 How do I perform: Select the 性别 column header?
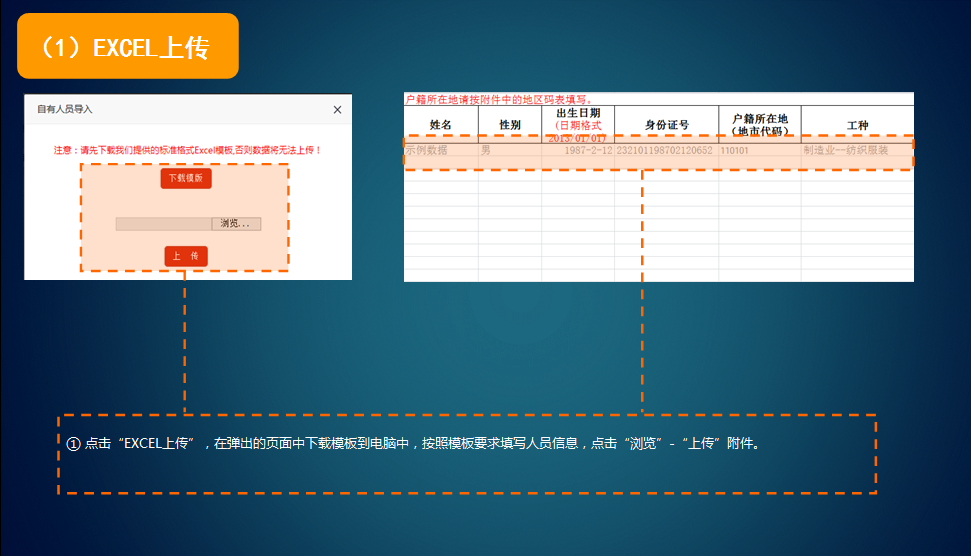[509, 125]
